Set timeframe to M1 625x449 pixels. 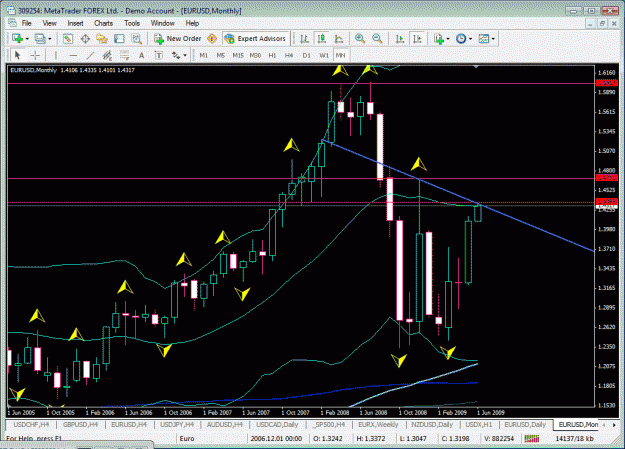204,55
